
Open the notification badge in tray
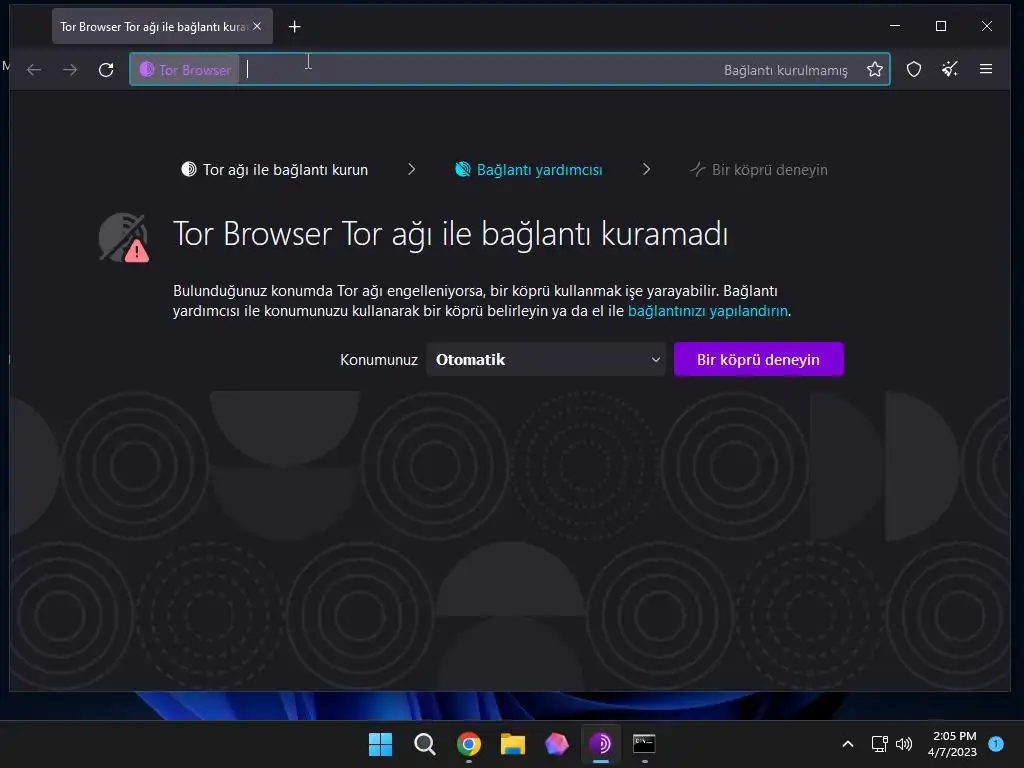996,743
